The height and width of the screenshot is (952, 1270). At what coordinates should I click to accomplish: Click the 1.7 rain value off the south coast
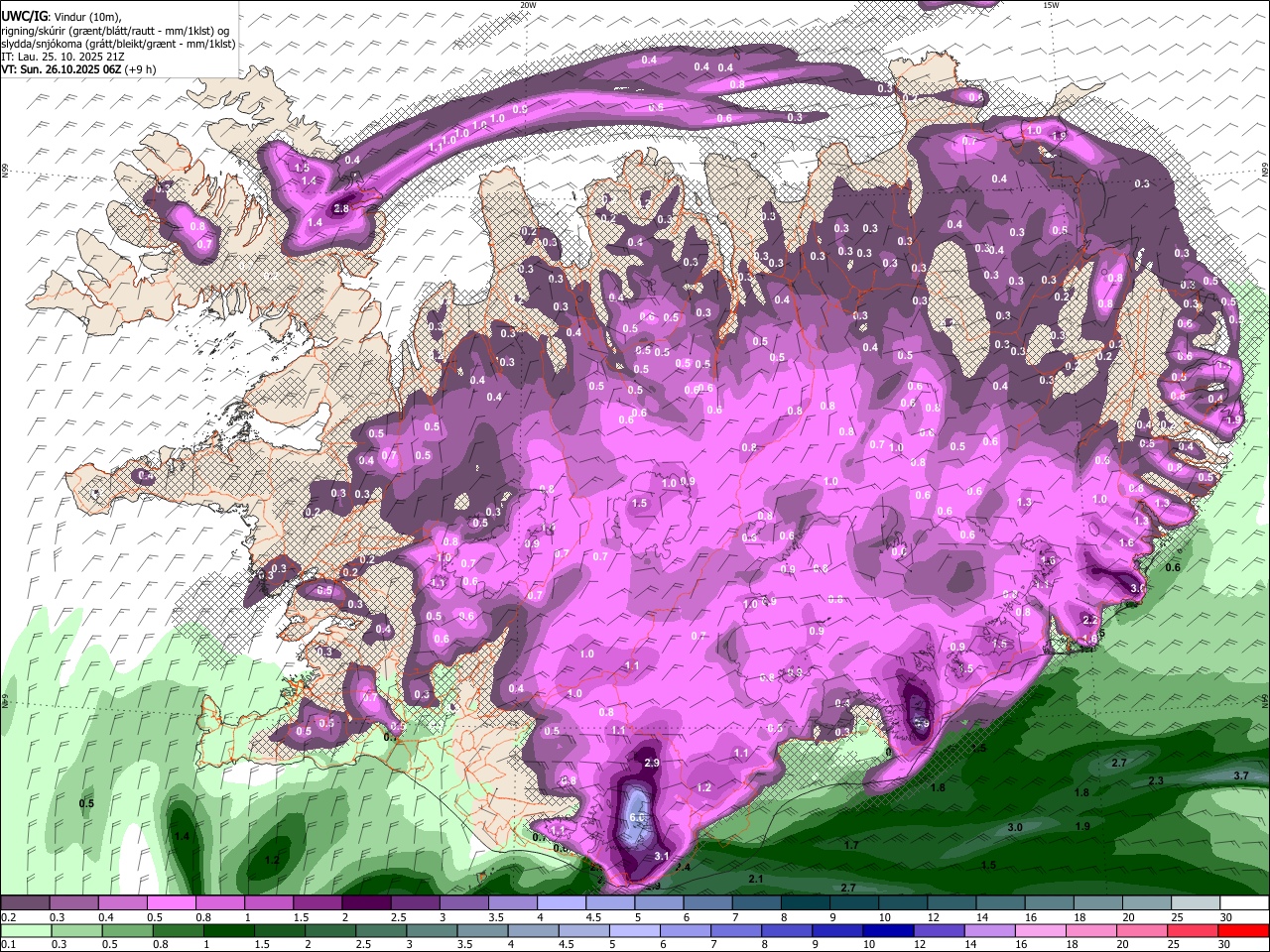(x=851, y=845)
